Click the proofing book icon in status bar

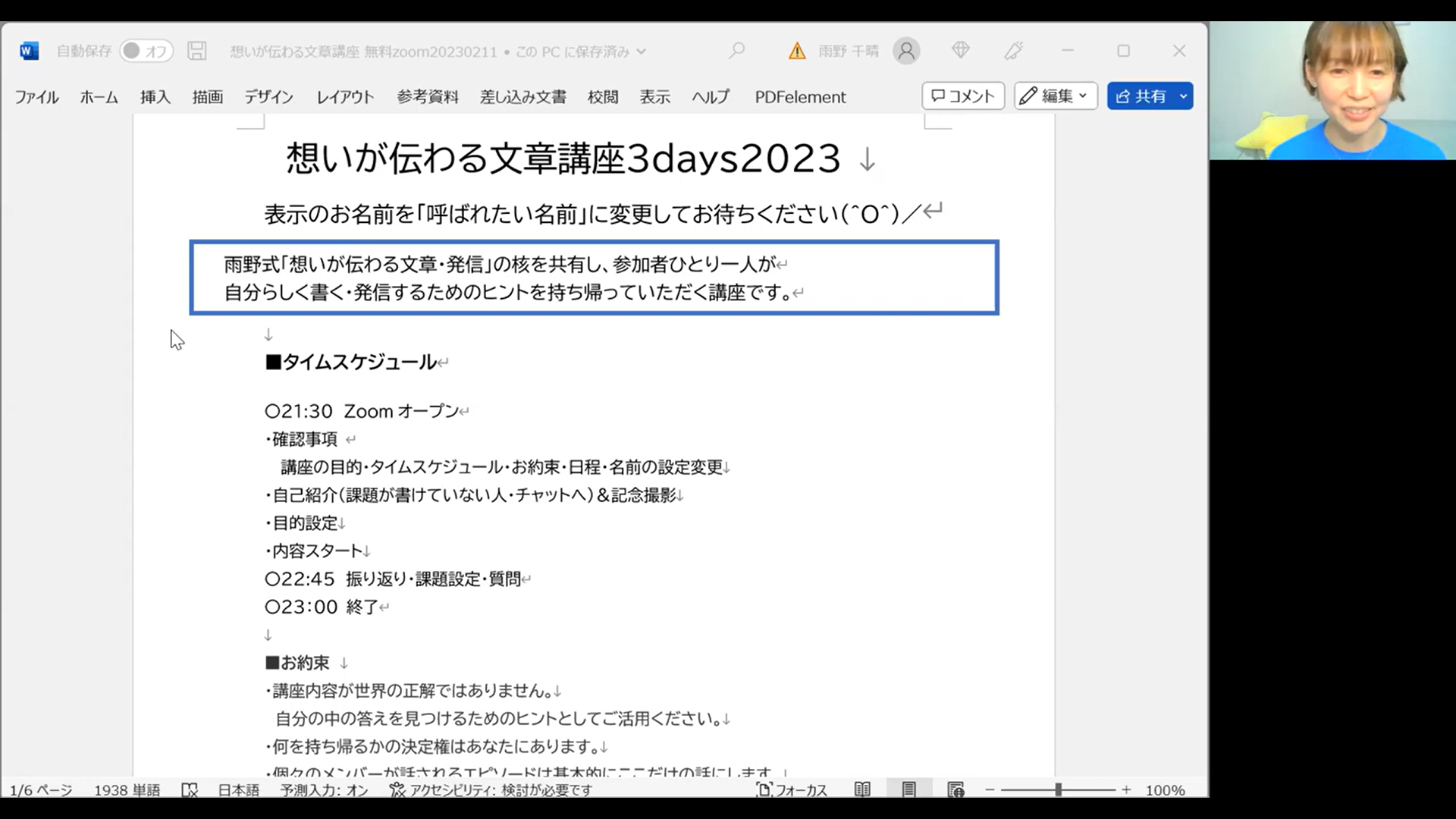[x=190, y=789]
